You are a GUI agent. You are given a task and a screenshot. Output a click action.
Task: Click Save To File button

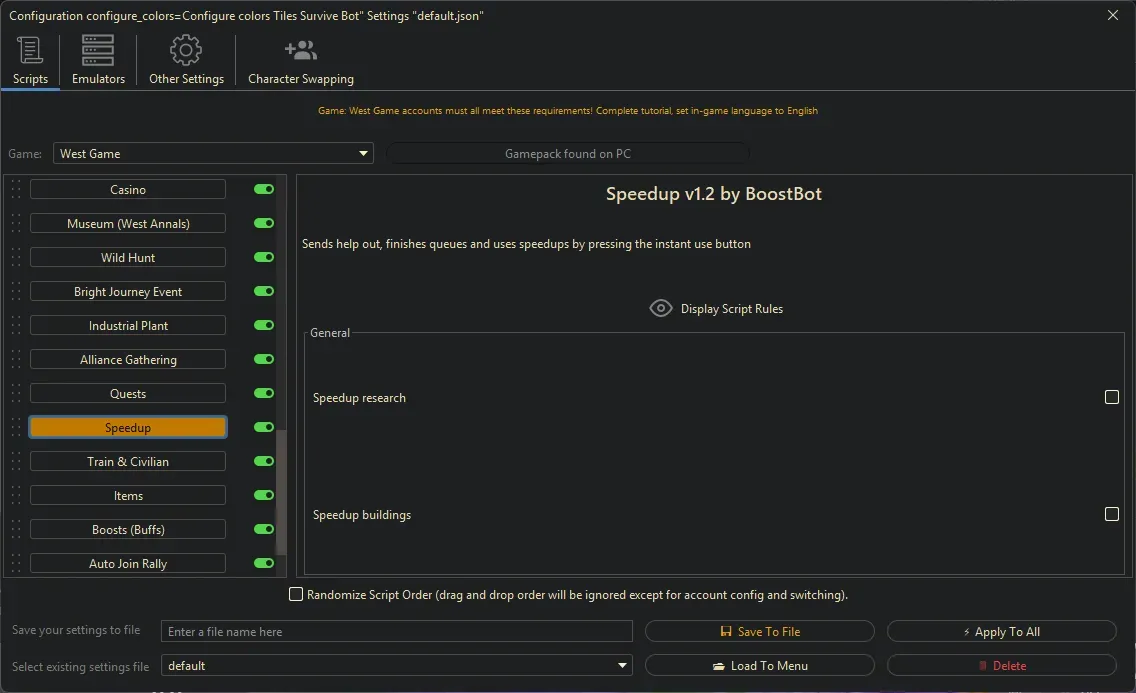760,632
